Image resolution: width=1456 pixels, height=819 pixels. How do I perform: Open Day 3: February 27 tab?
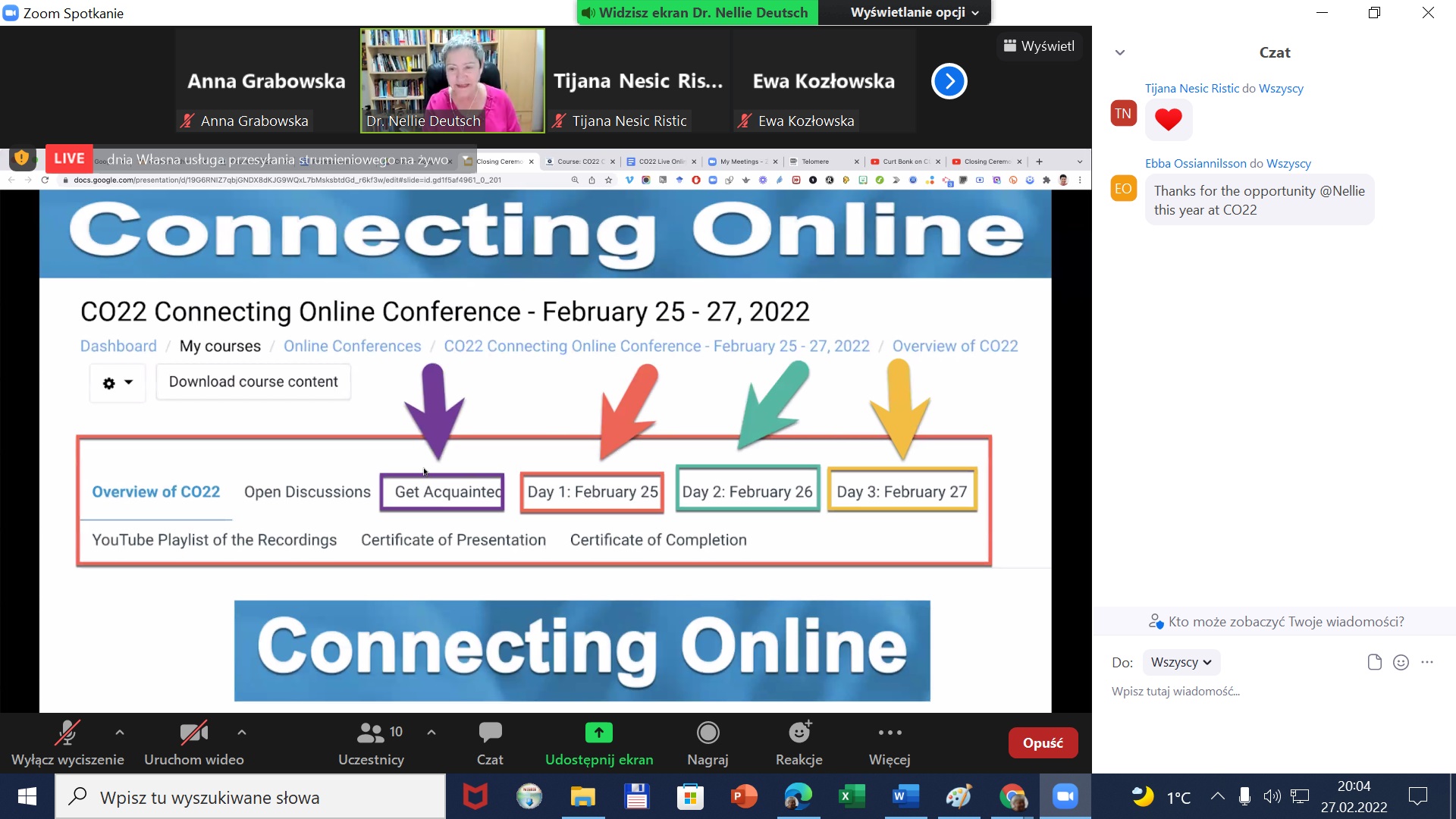(x=902, y=491)
